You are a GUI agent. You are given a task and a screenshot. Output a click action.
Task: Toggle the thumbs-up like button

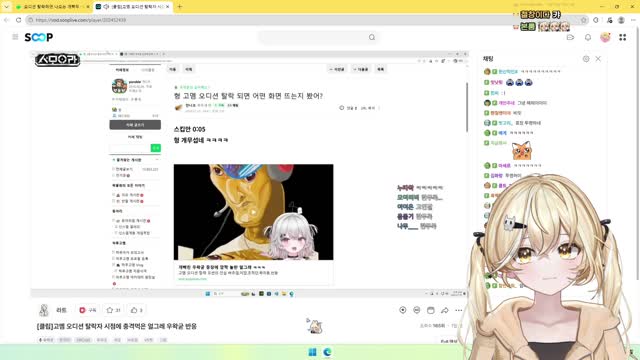pos(137,310)
